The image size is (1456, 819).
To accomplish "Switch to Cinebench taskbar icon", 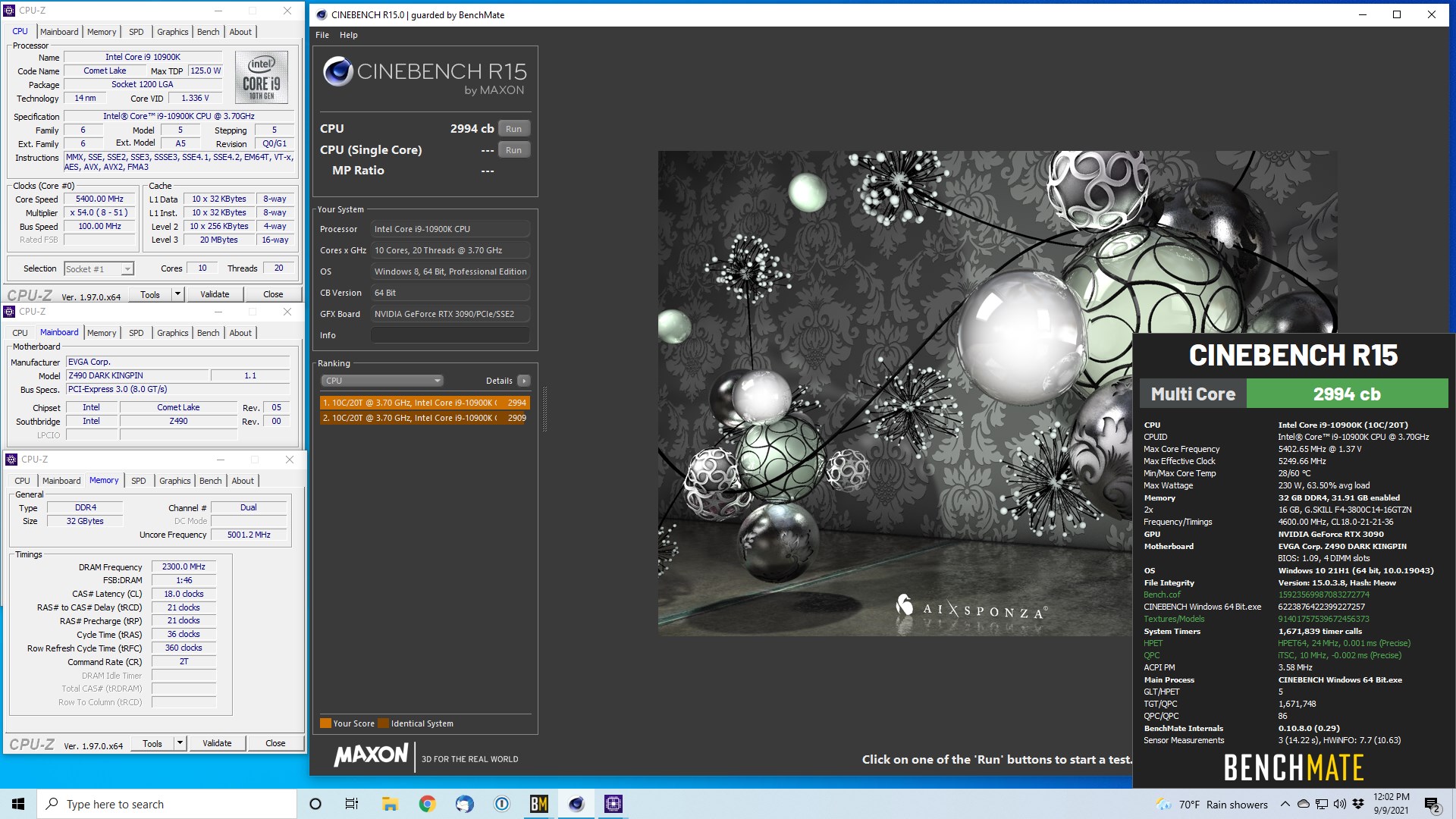I will pyautogui.click(x=576, y=804).
